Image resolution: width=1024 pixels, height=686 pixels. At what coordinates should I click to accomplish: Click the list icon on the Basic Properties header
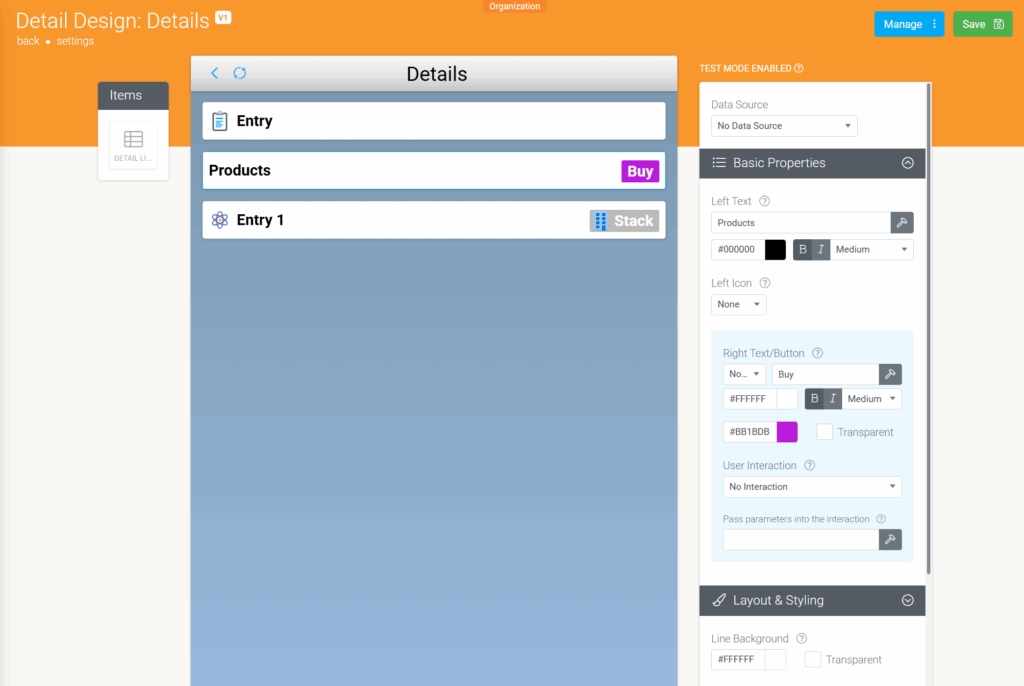pyautogui.click(x=719, y=163)
